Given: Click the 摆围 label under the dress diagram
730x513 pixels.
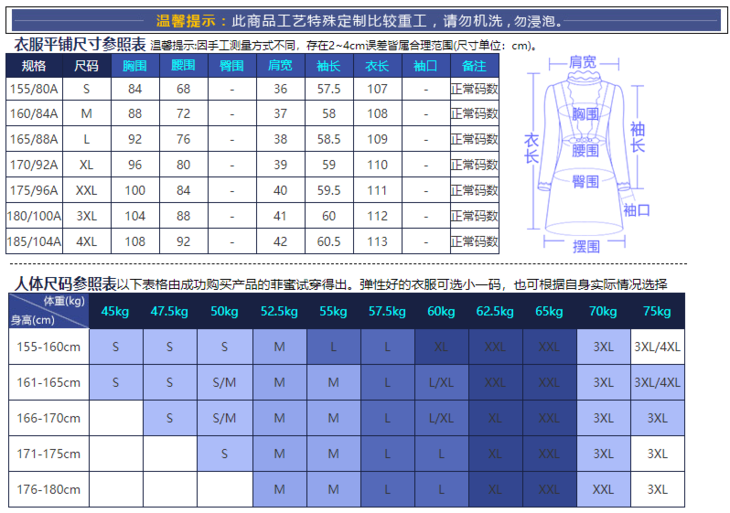Looking at the screenshot, I should coord(585,245).
